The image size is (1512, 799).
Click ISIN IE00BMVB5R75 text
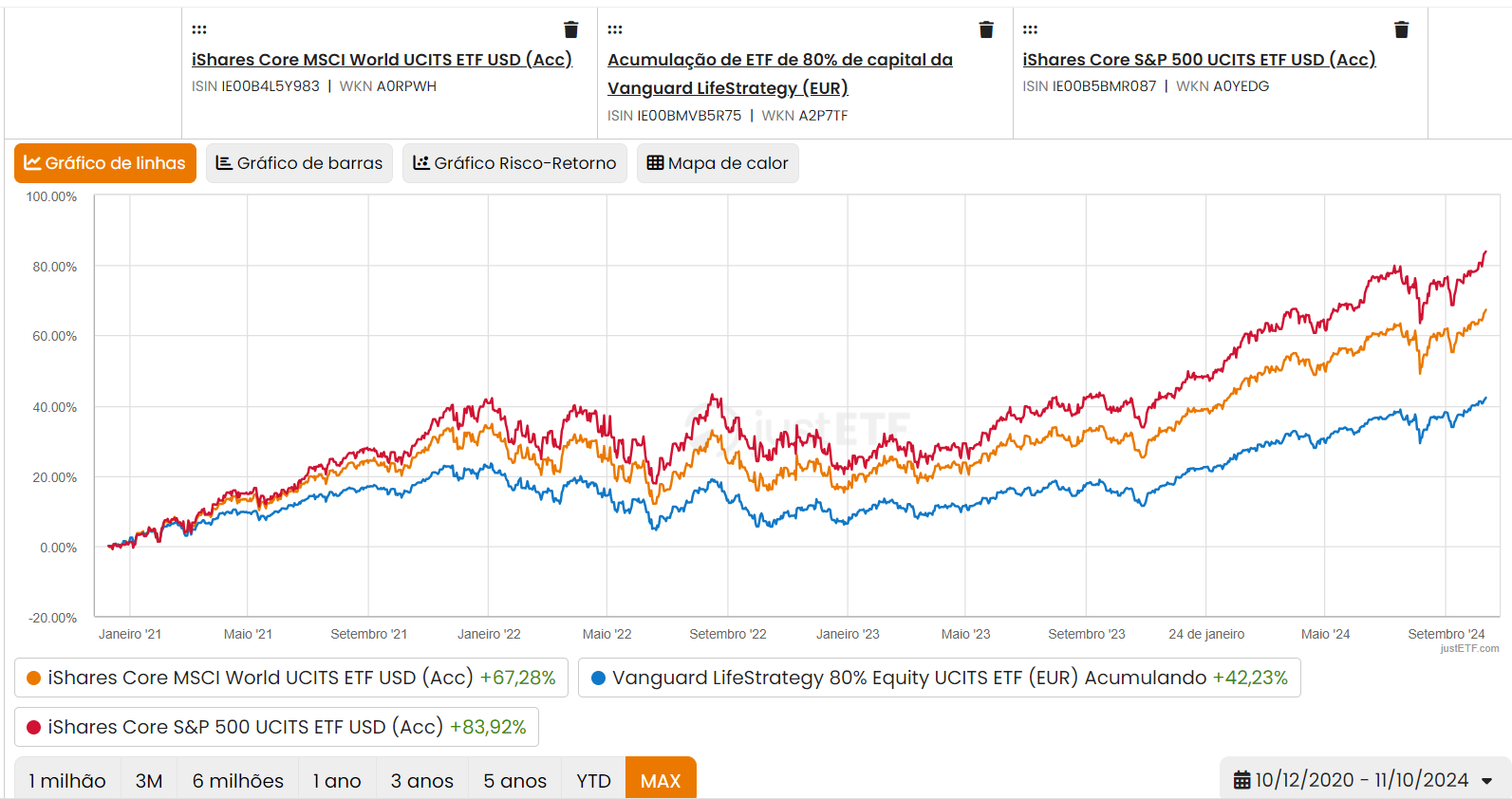point(674,116)
